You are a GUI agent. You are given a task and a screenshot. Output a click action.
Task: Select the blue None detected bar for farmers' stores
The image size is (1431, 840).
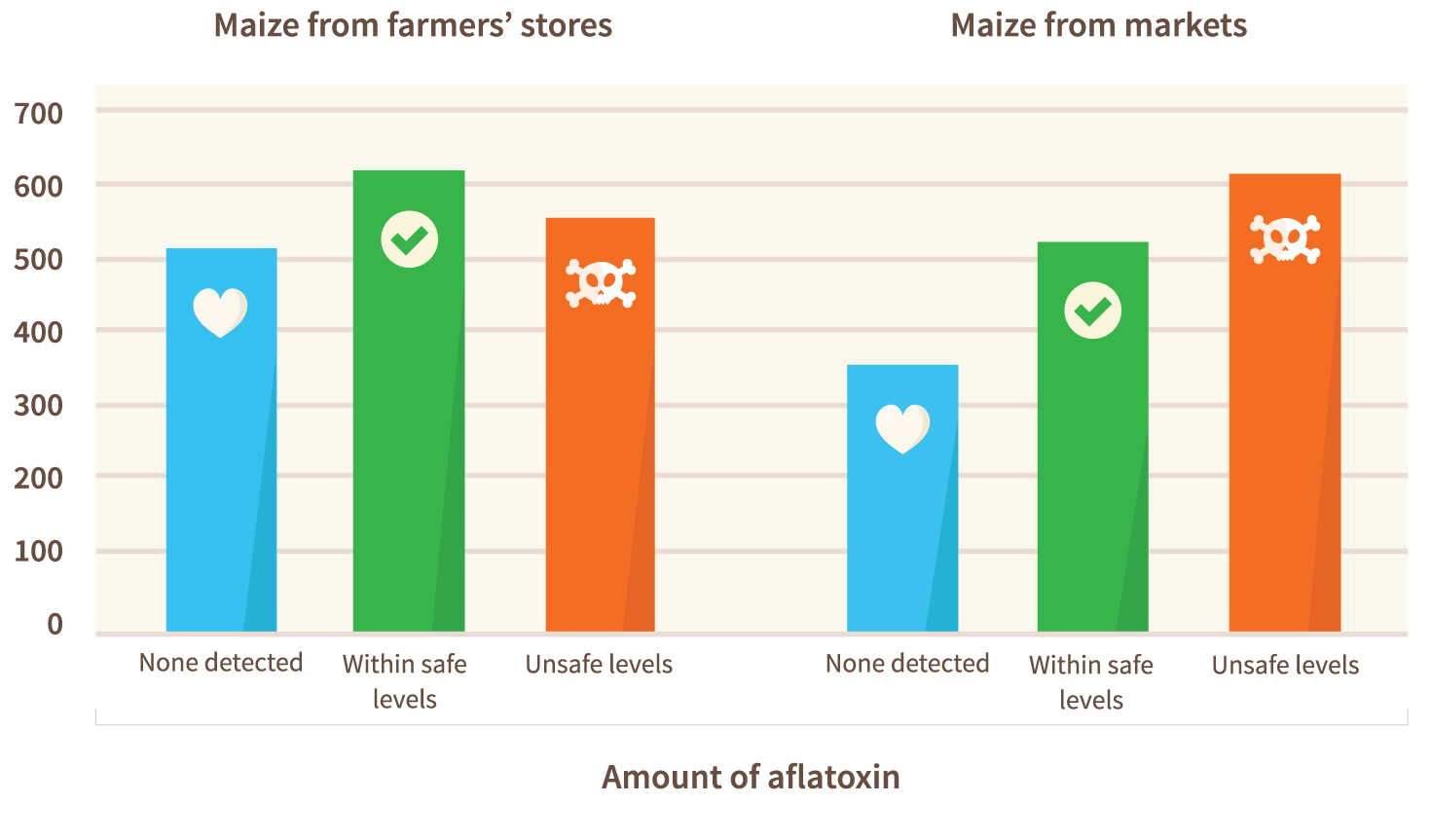(x=222, y=440)
